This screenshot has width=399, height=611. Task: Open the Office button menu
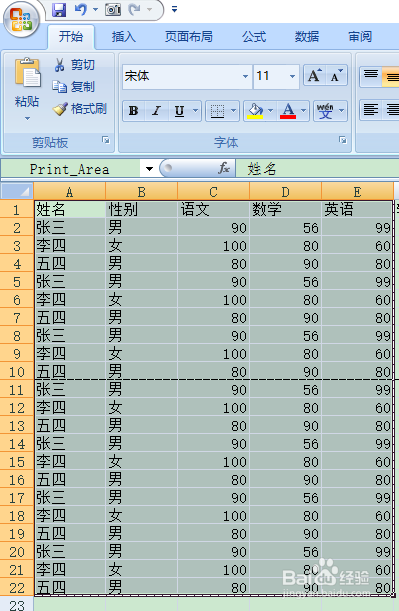tap(22, 19)
